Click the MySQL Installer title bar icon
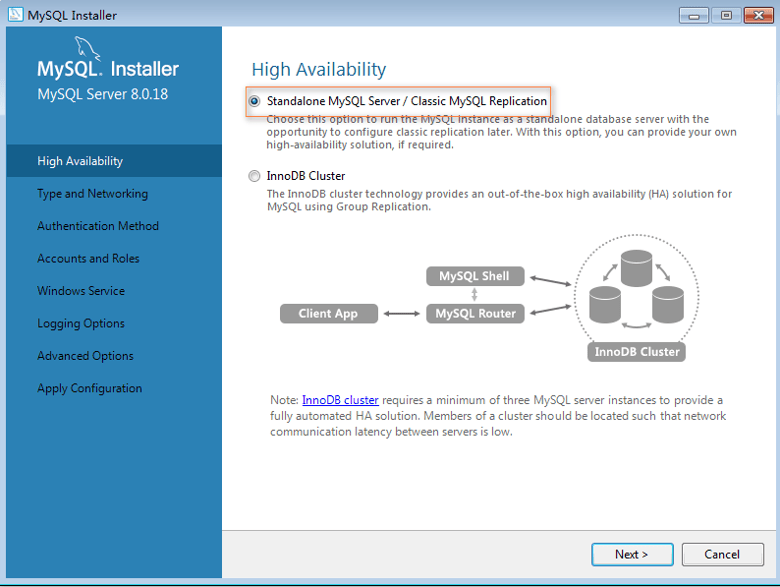This screenshot has height=587, width=780. tap(15, 14)
